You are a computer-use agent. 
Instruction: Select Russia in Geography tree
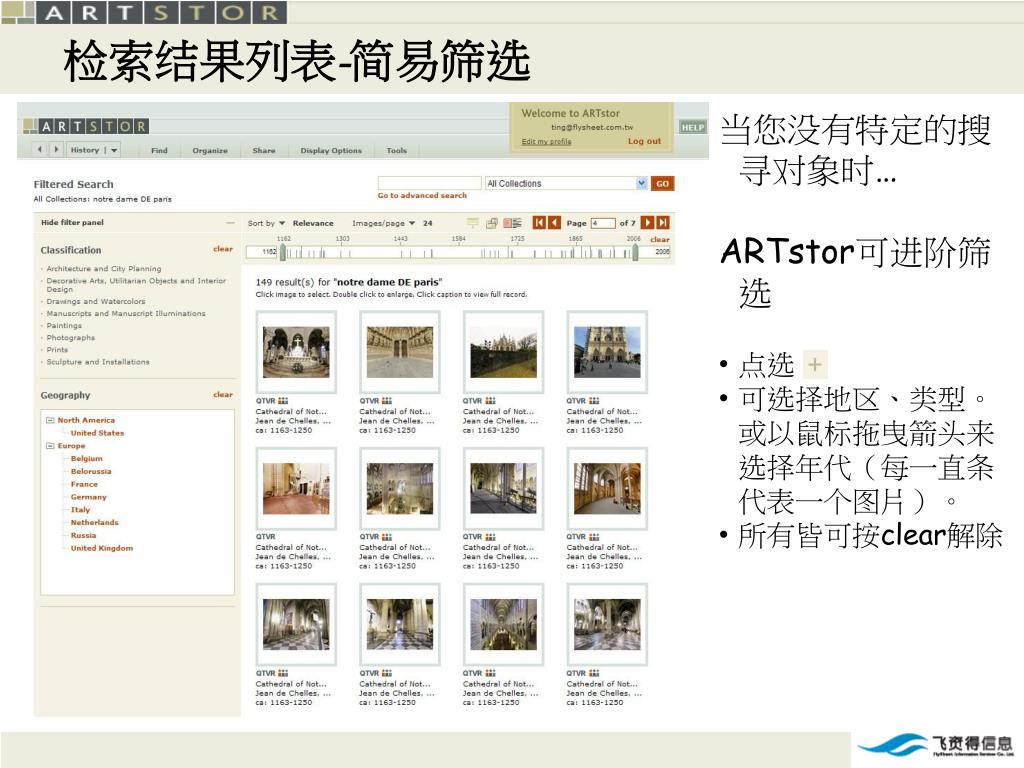tap(84, 536)
